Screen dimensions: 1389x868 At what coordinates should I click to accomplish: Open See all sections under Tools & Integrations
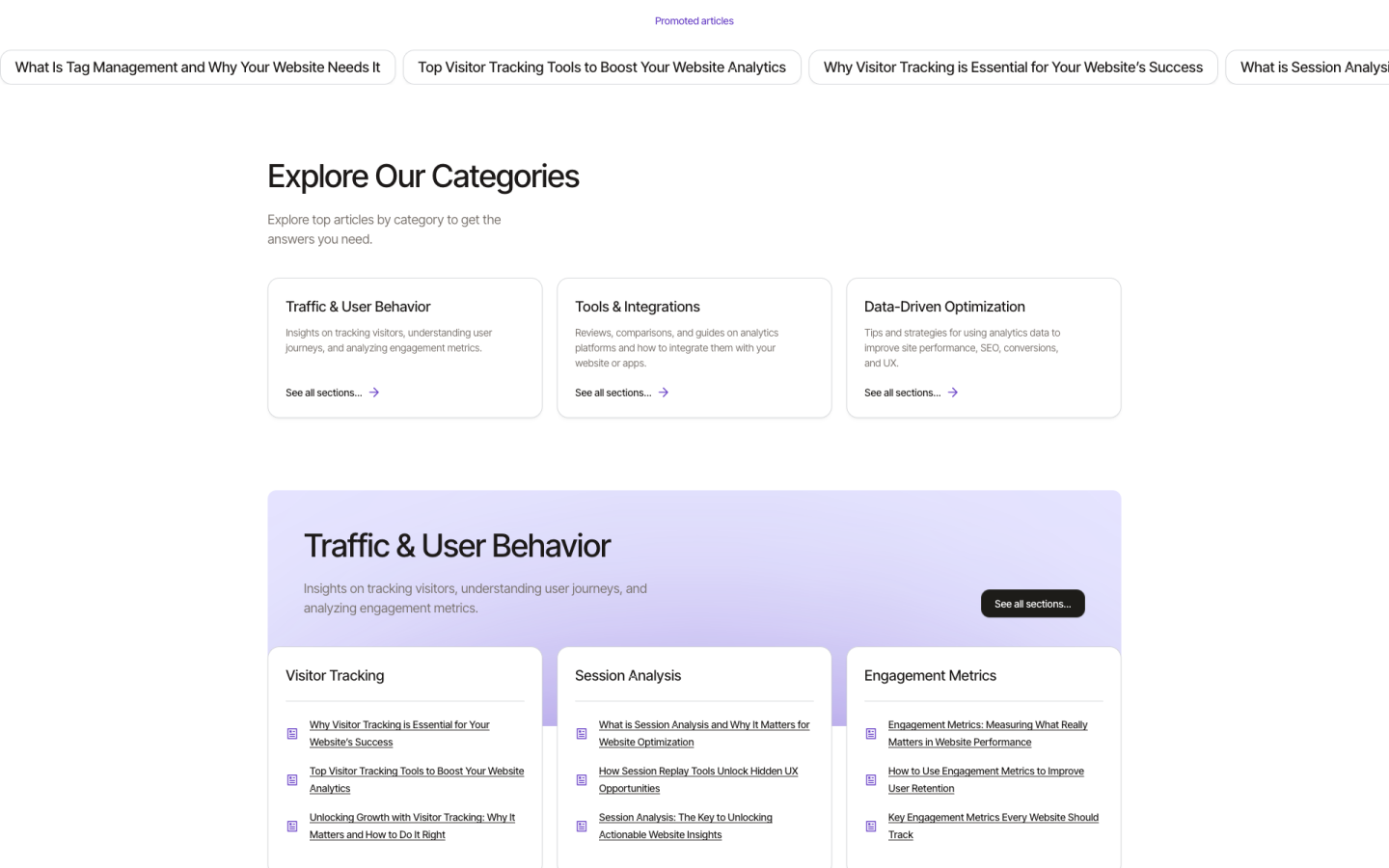pyautogui.click(x=613, y=393)
